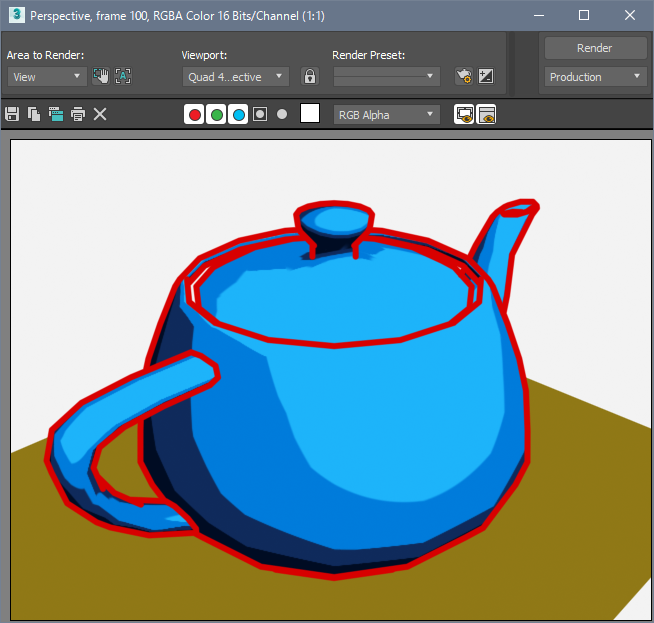Click the white color swatch

click(310, 114)
